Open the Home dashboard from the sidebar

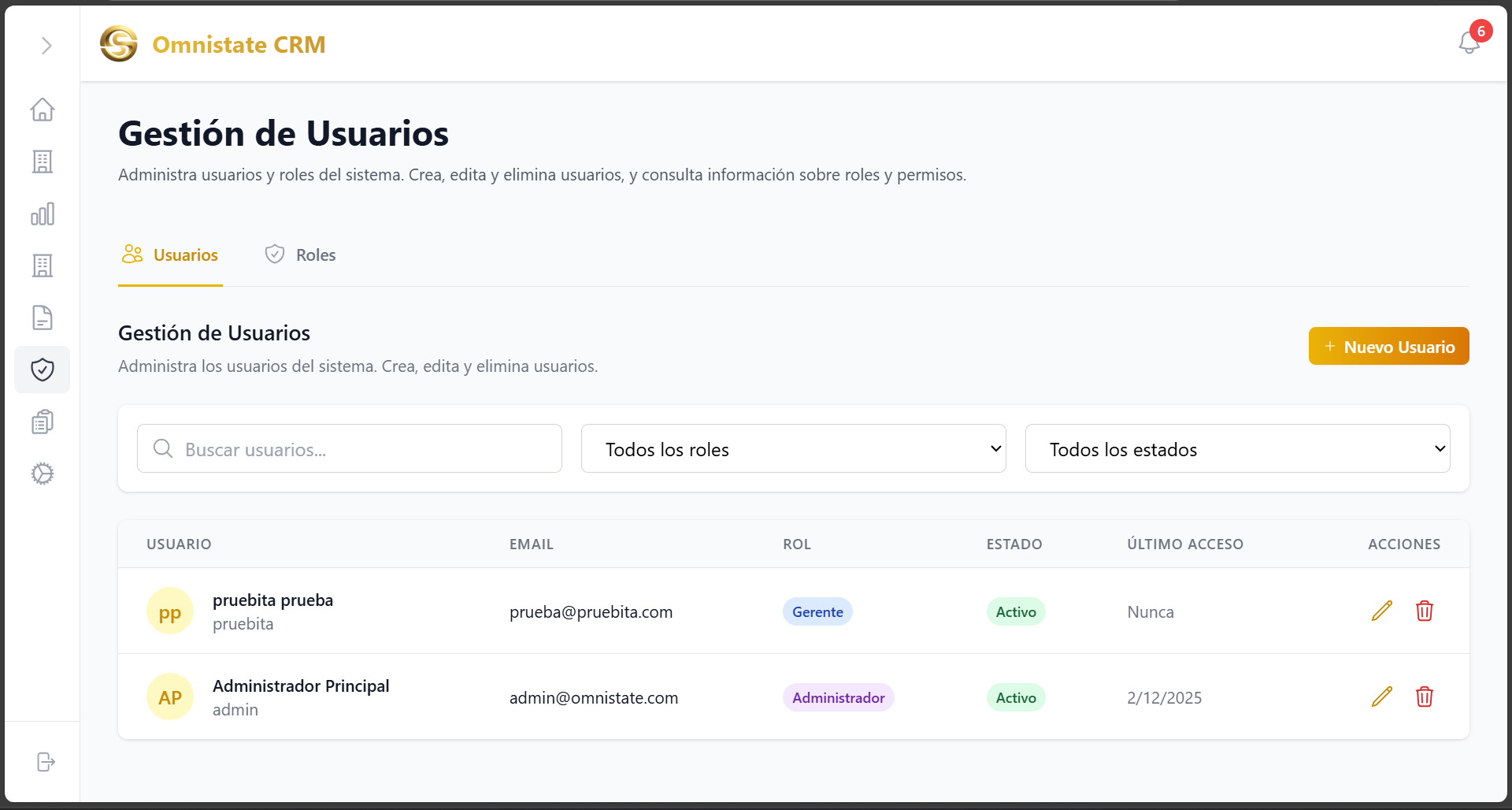point(43,110)
